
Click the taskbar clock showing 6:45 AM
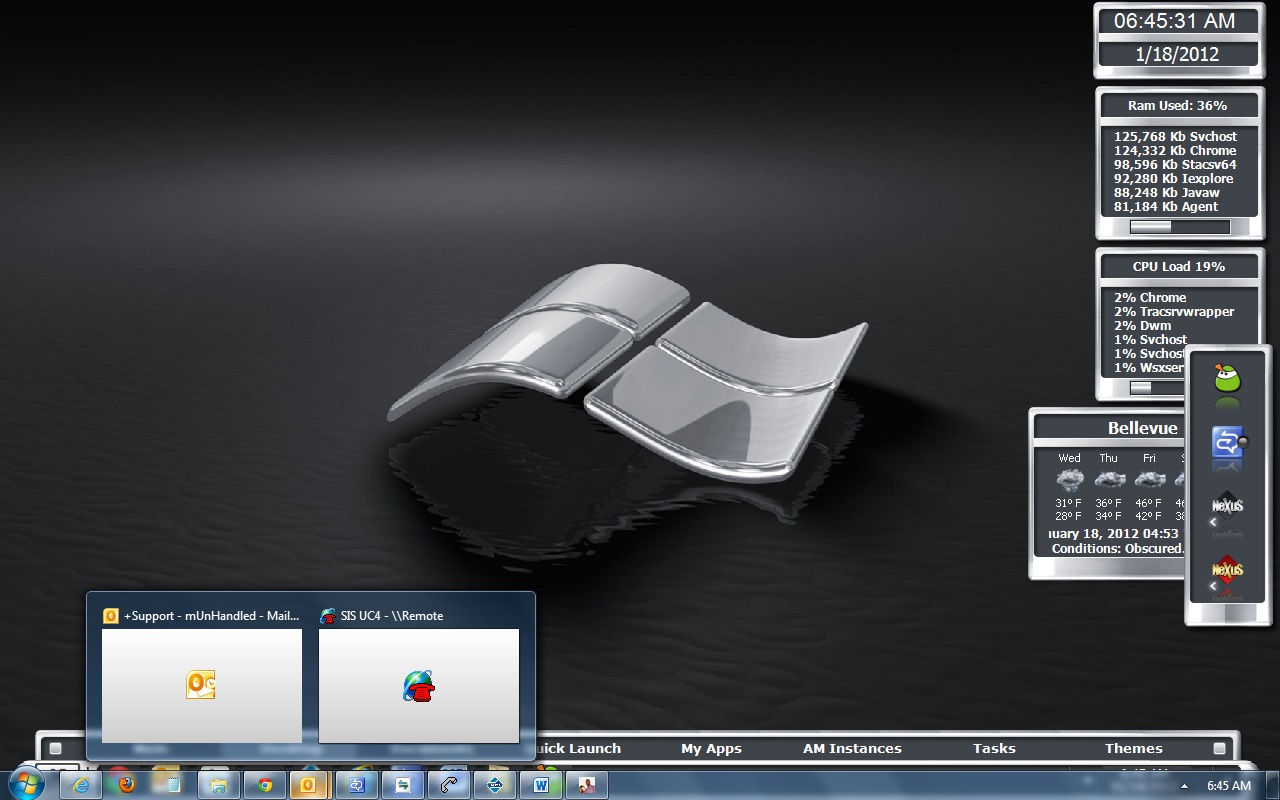coord(1228,786)
